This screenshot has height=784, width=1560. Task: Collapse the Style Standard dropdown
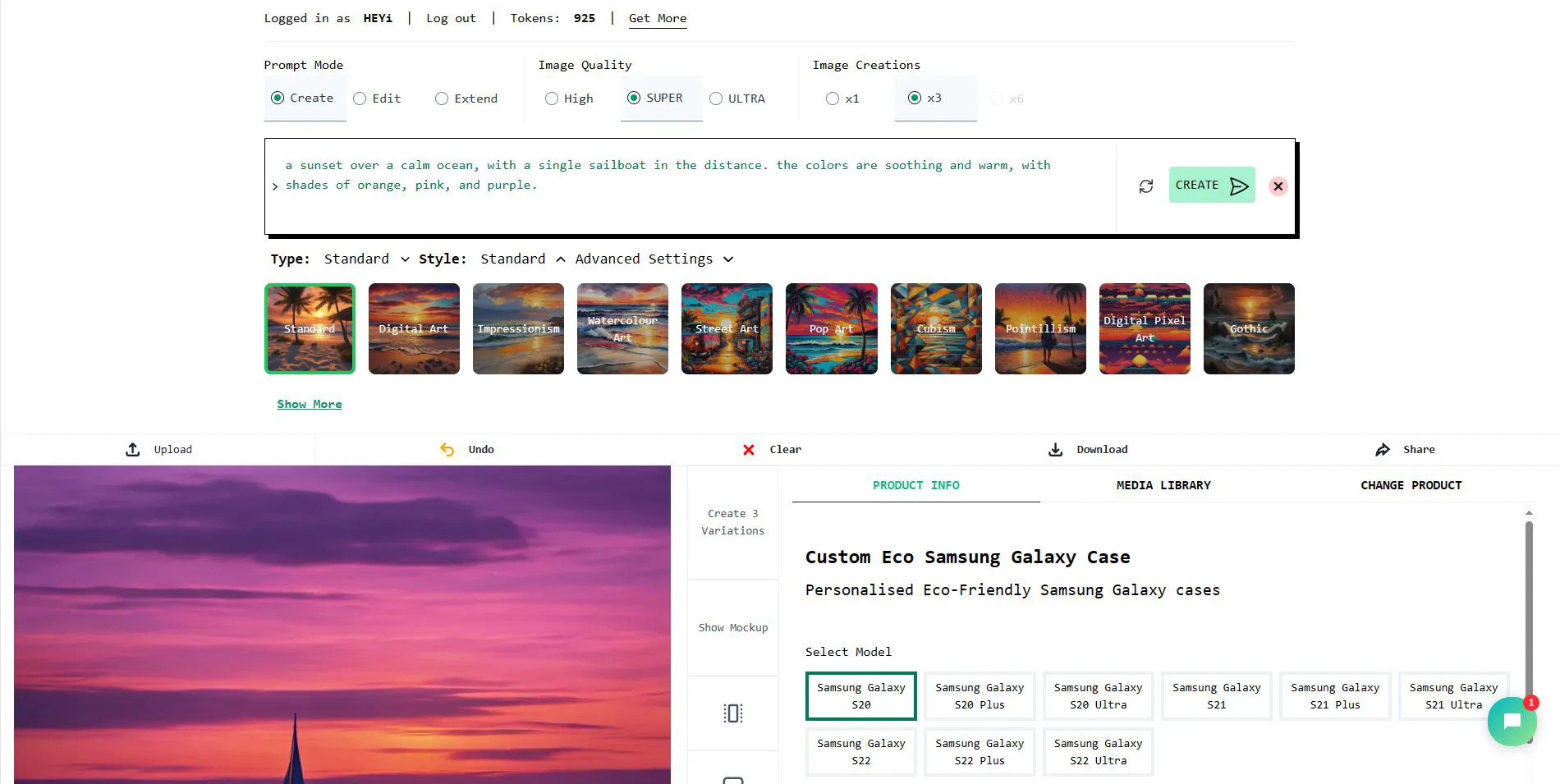(523, 259)
